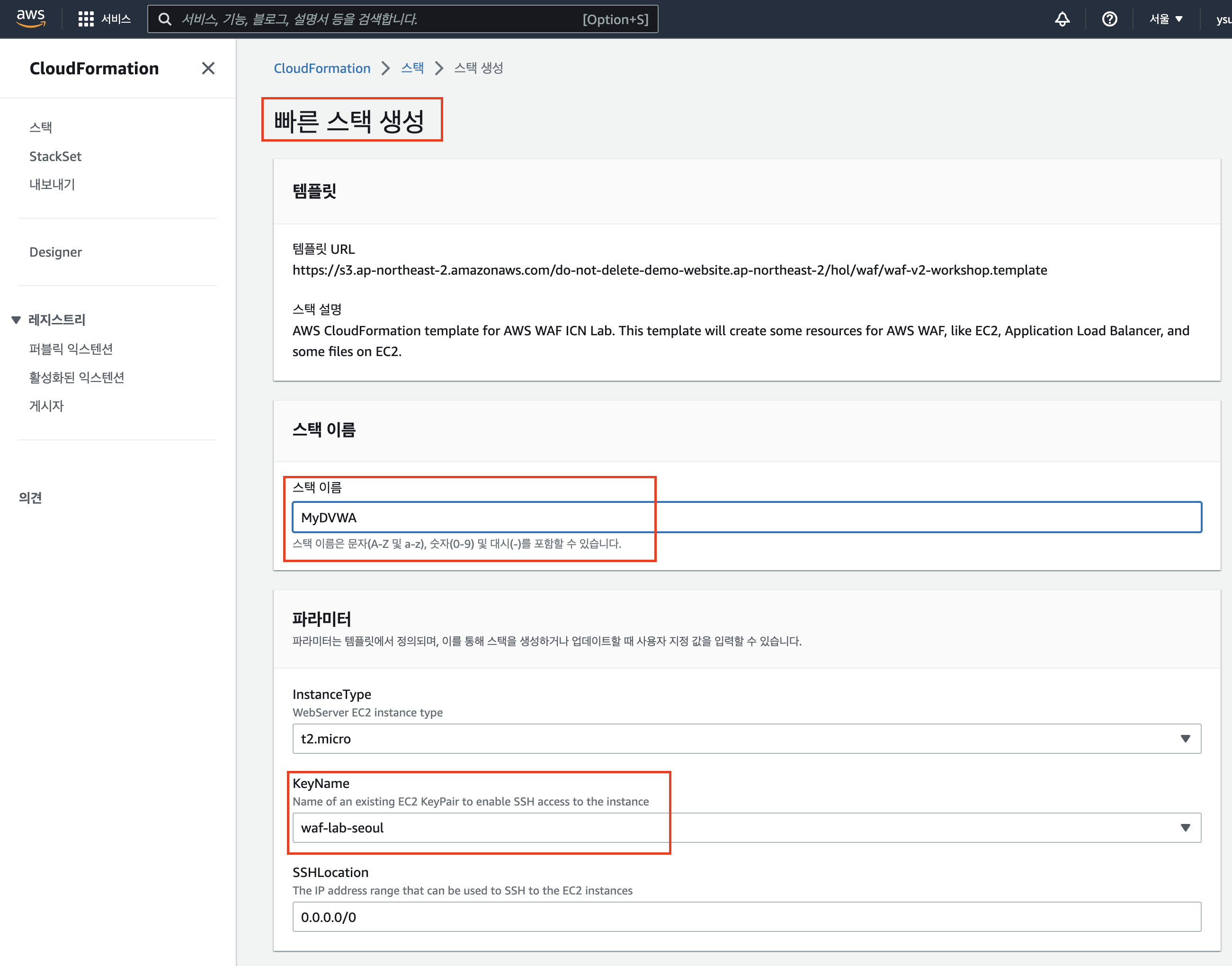The image size is (1232, 966).
Task: Click the 스택 설명 label
Action: coord(317,309)
